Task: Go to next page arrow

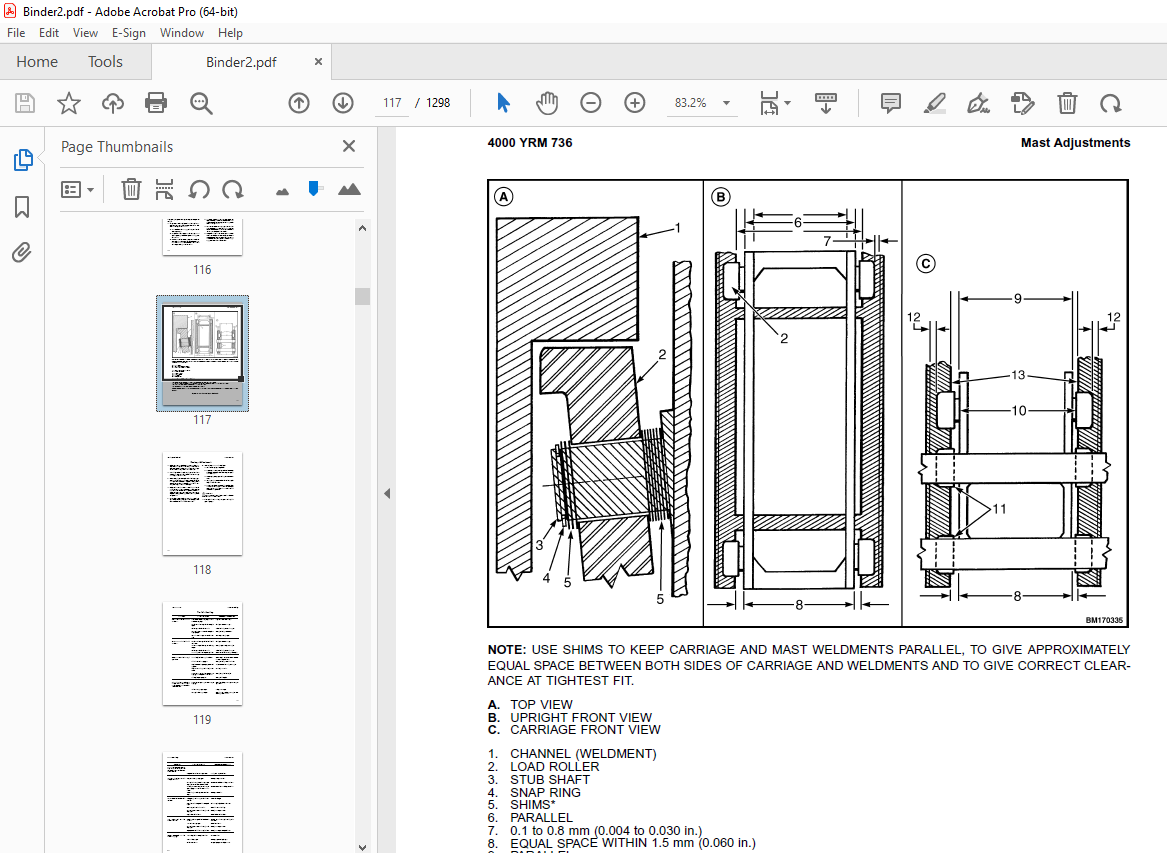Action: [343, 103]
